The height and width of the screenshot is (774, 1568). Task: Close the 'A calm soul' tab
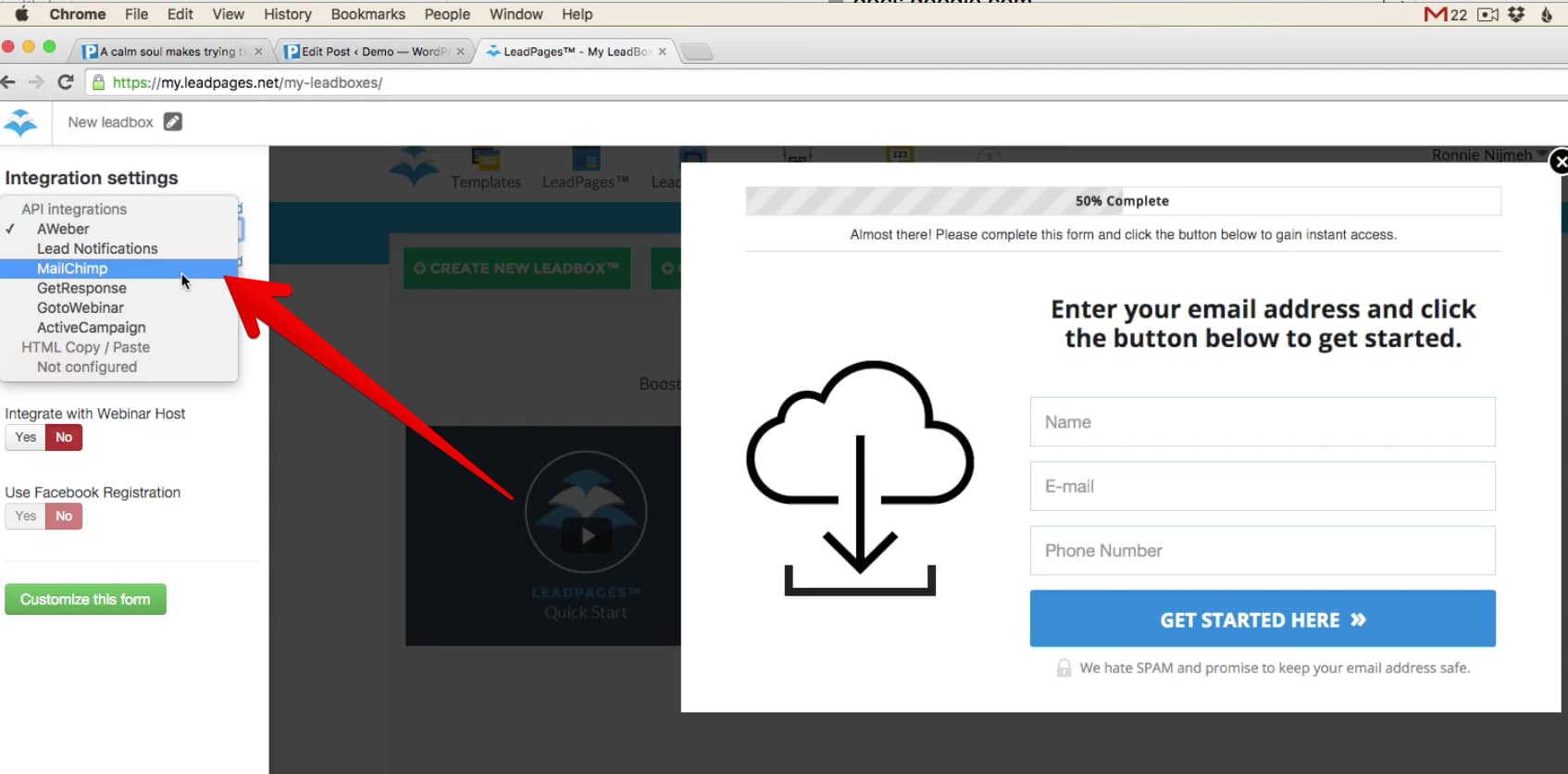point(258,52)
